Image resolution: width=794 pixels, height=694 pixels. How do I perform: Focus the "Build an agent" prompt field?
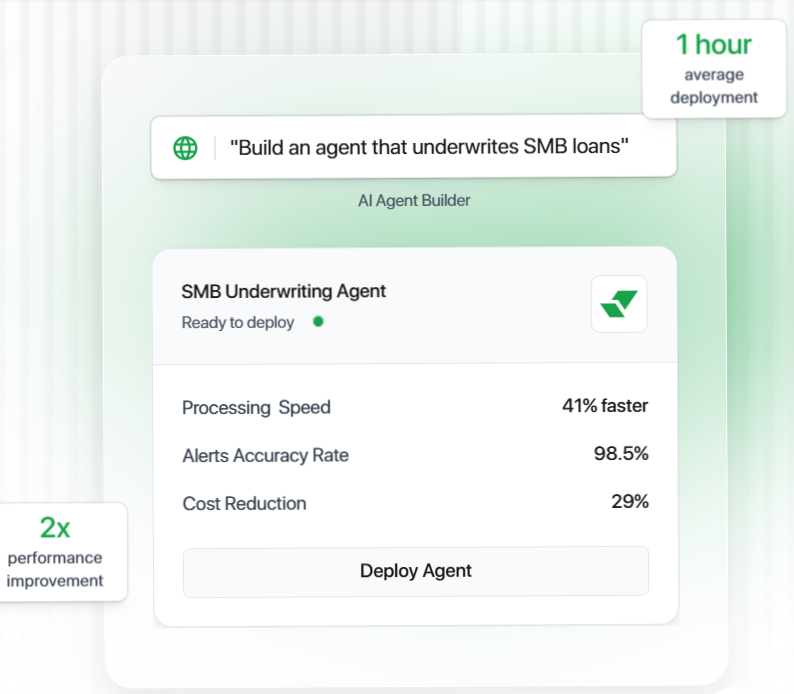pyautogui.click(x=414, y=147)
